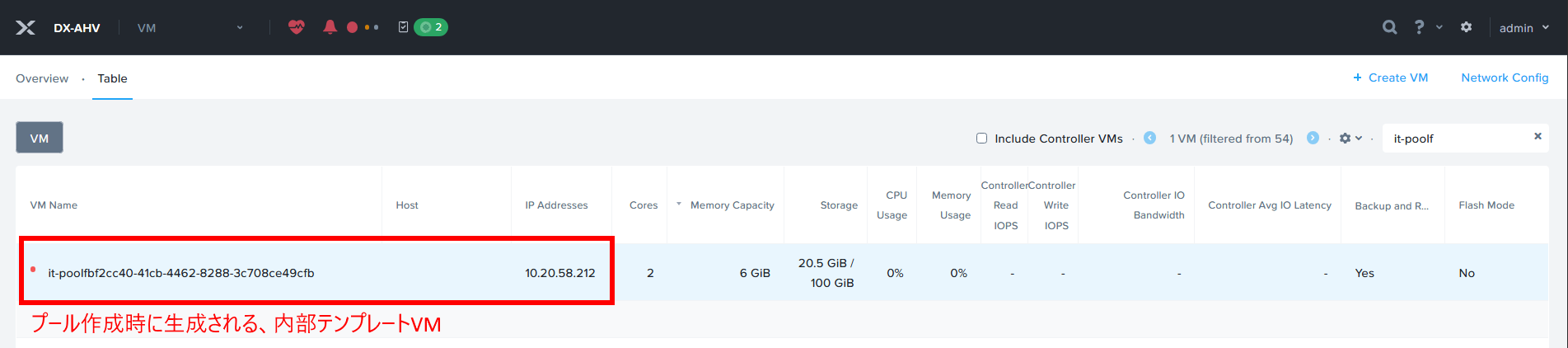Open the help question mark menu
Viewport: 1568px width, 348px height.
point(1420,27)
